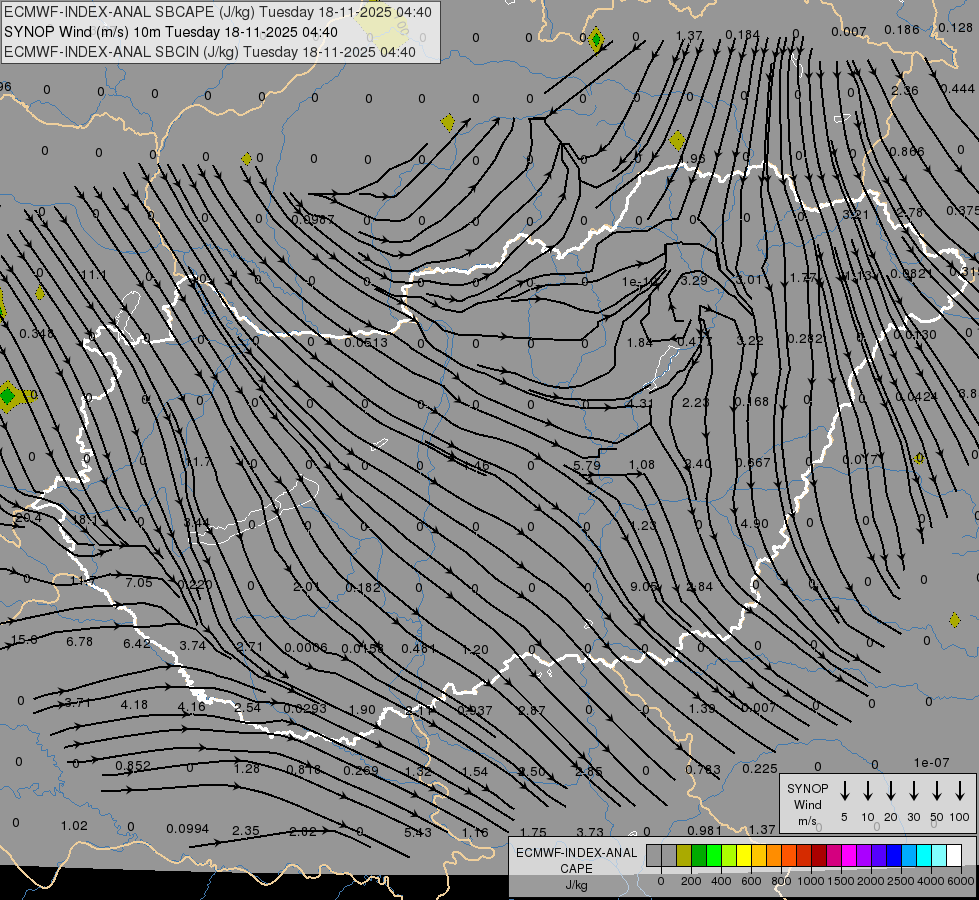Select the dark red swatch in CAPE scale

819,856
